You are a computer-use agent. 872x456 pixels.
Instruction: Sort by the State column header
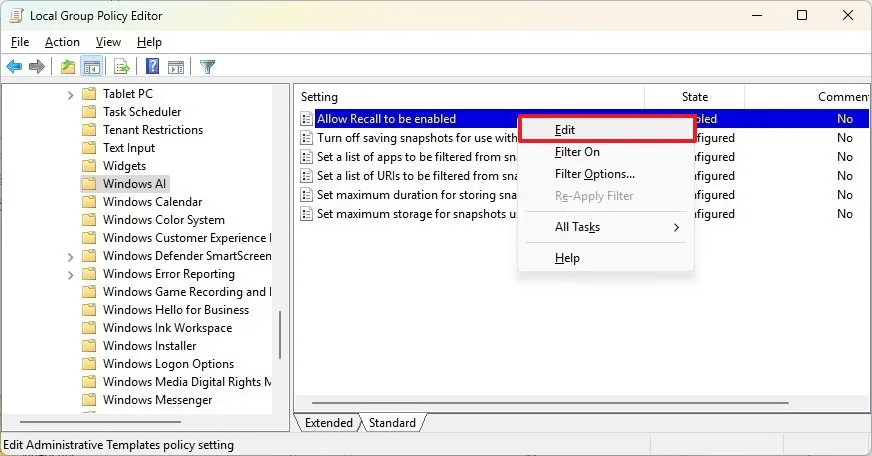(x=695, y=97)
